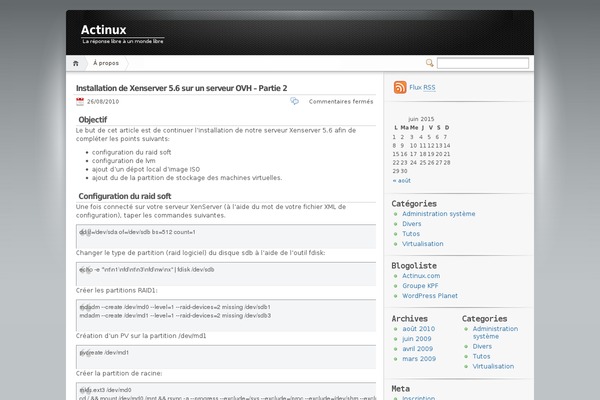
Task: Open Virtualisation under Catégories
Action: click(423, 243)
